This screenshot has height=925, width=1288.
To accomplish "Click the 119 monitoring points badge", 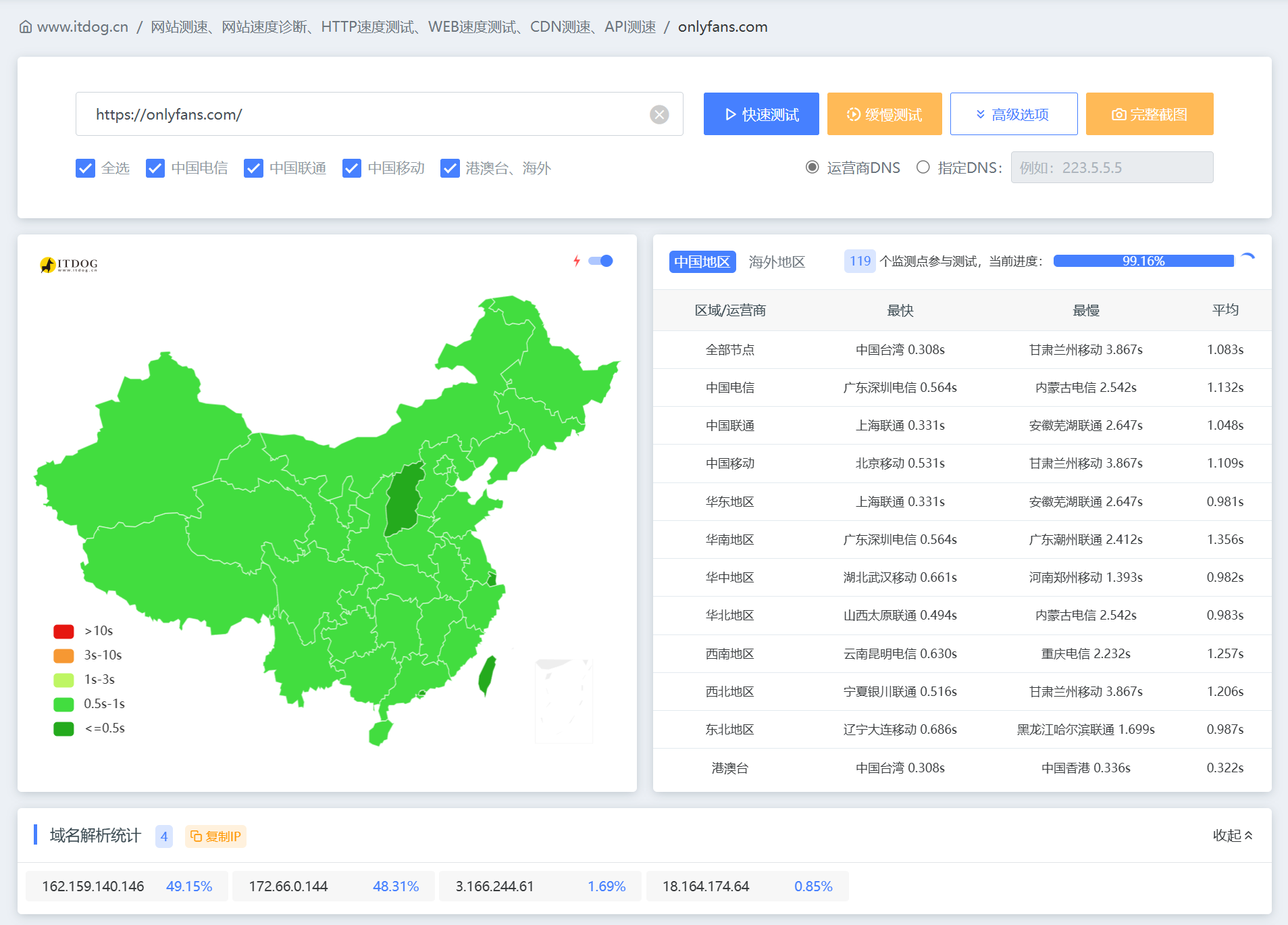I will (x=860, y=261).
